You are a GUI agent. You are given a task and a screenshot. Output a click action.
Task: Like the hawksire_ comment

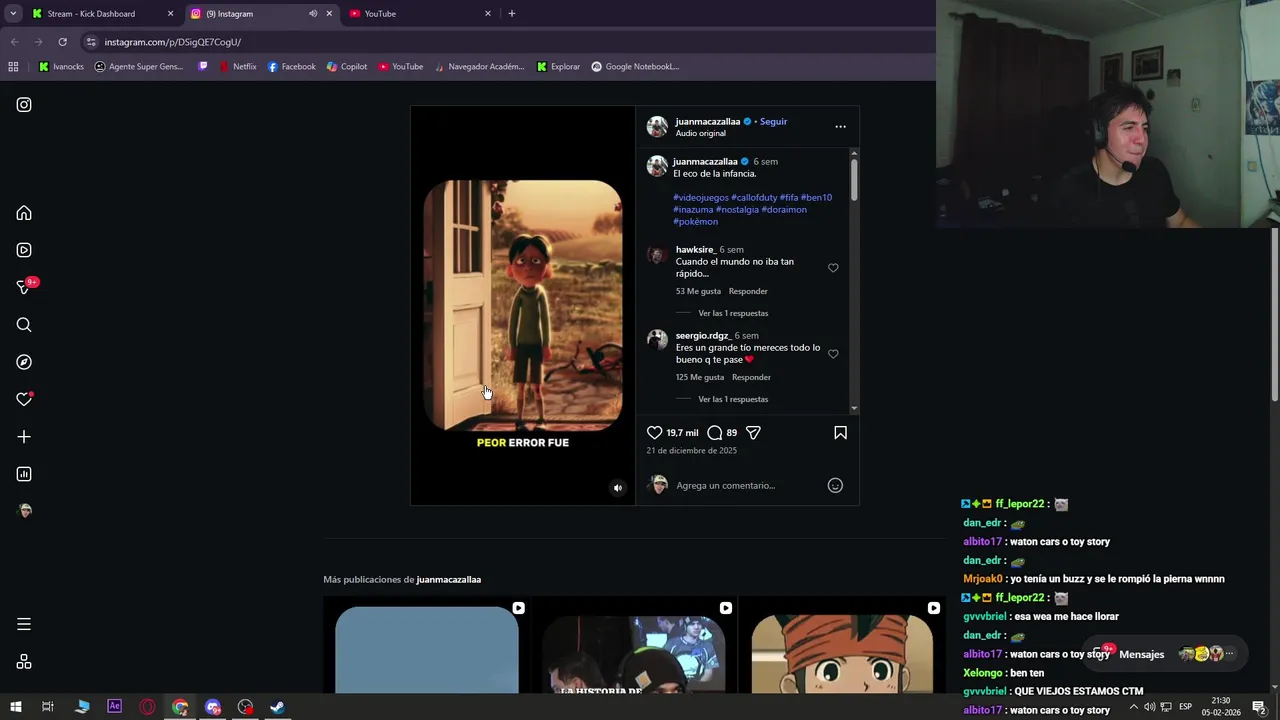tap(833, 268)
